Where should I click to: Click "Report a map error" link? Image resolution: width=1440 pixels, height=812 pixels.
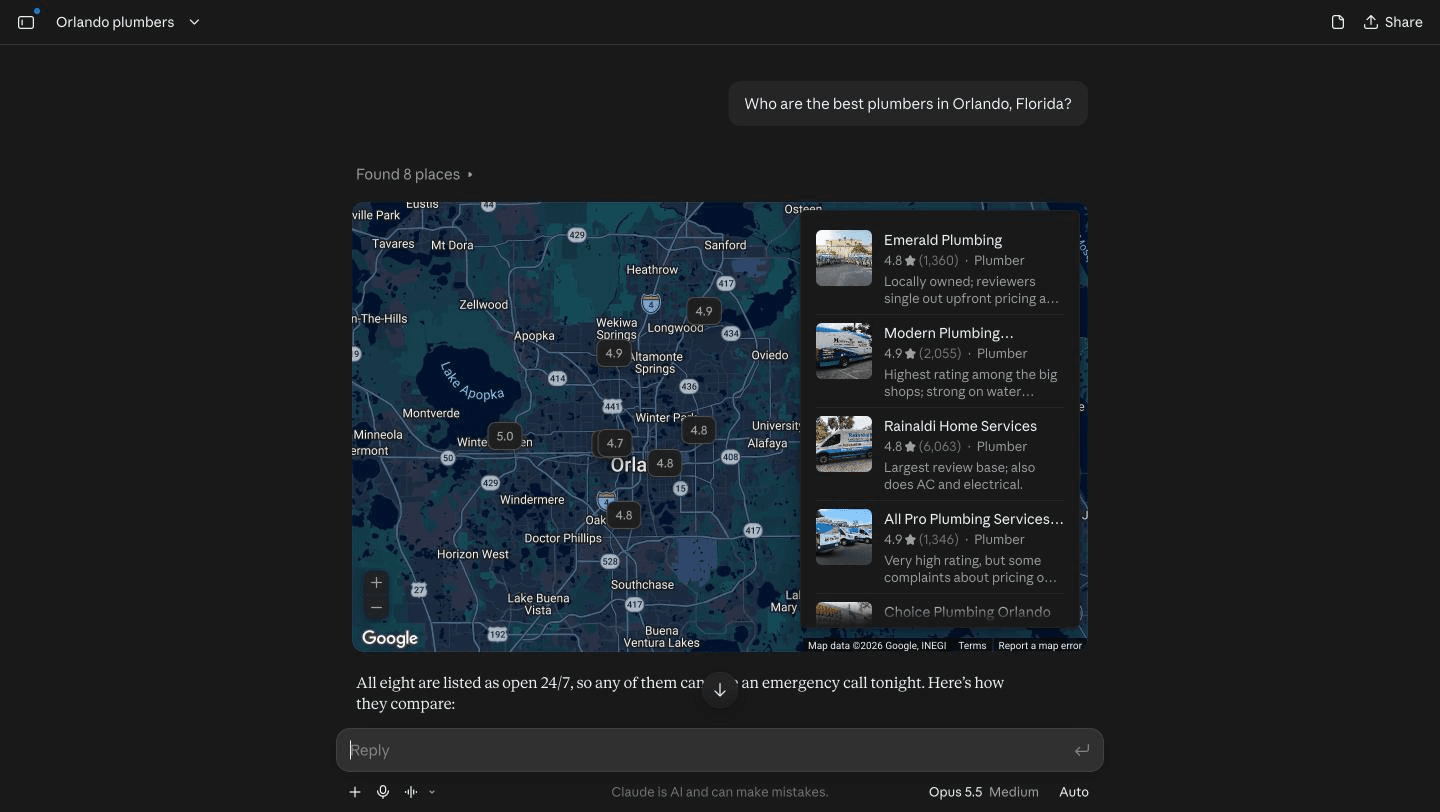click(x=1040, y=646)
